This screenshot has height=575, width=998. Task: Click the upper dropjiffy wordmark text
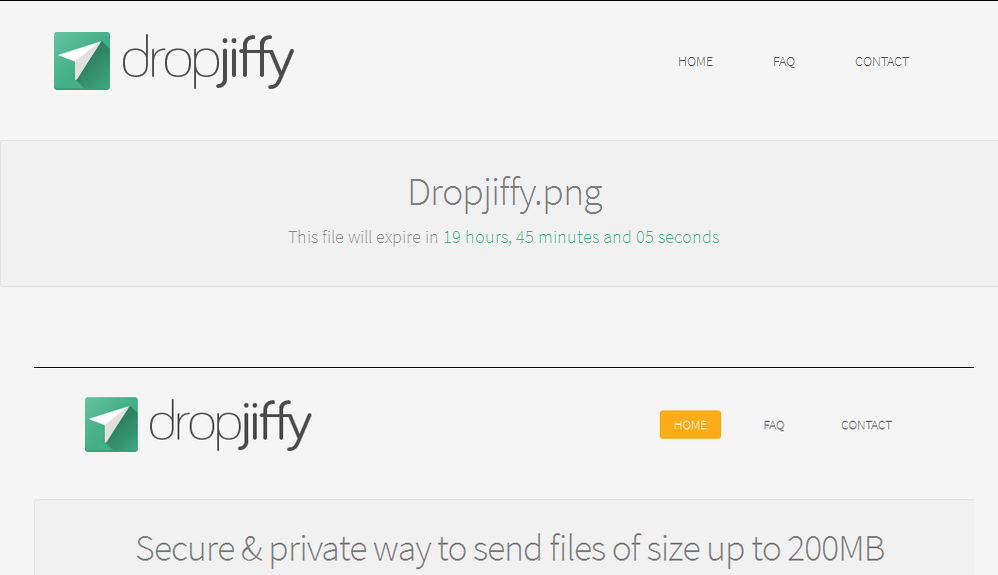(207, 61)
